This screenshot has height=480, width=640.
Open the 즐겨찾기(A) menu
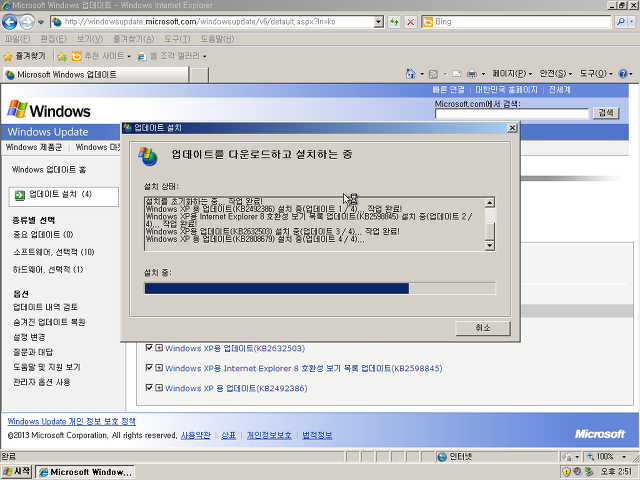pyautogui.click(x=133, y=39)
